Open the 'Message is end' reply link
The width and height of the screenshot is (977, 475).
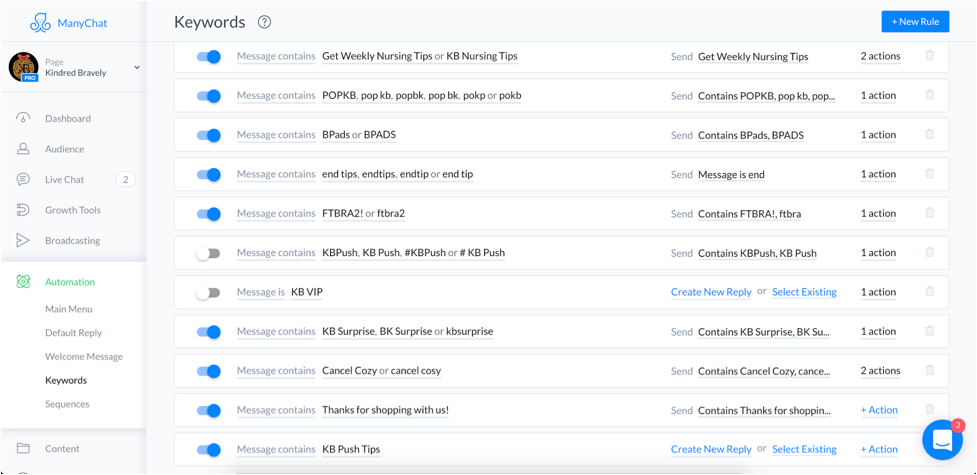731,175
